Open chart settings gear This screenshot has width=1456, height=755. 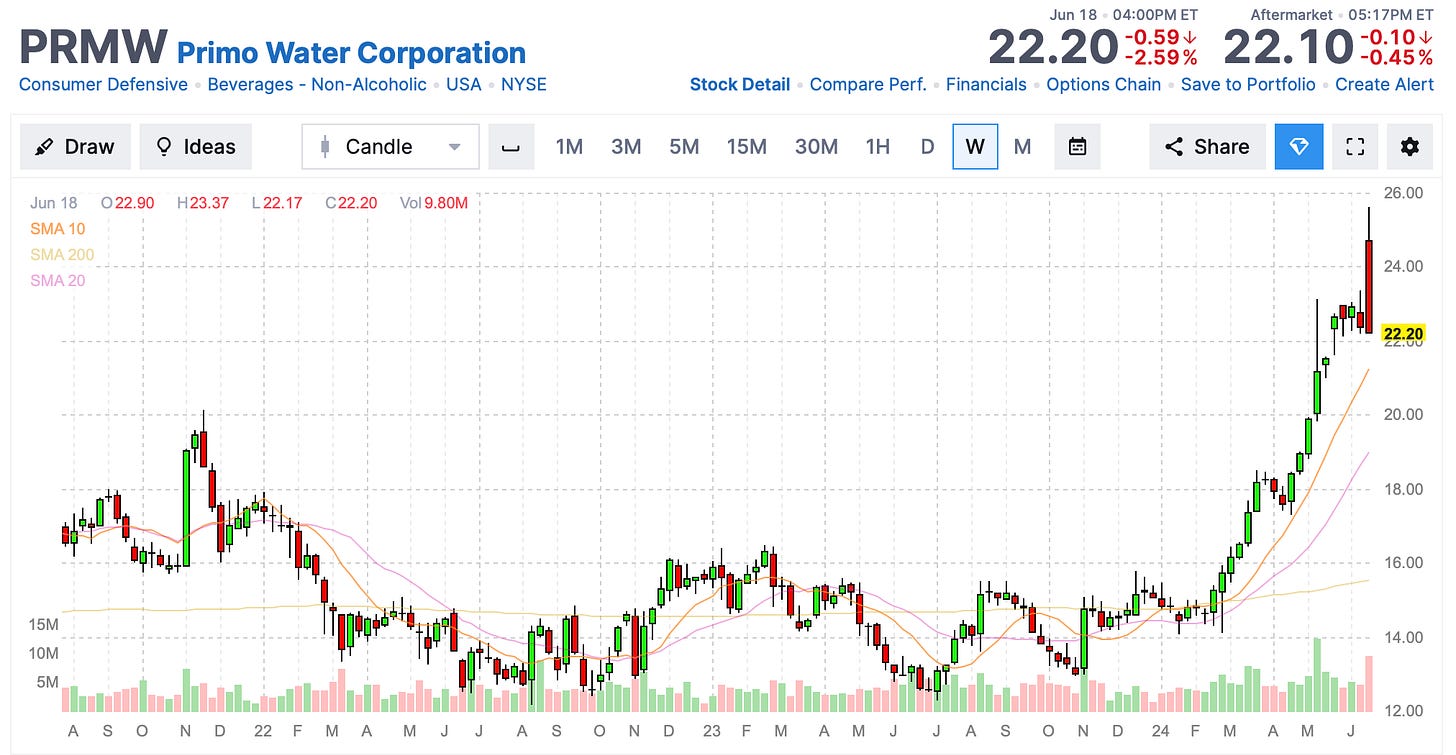point(1410,147)
